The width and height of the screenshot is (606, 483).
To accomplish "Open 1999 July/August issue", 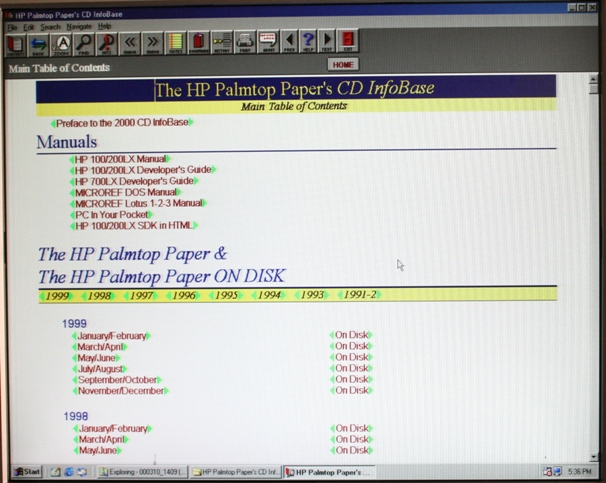I will point(100,369).
